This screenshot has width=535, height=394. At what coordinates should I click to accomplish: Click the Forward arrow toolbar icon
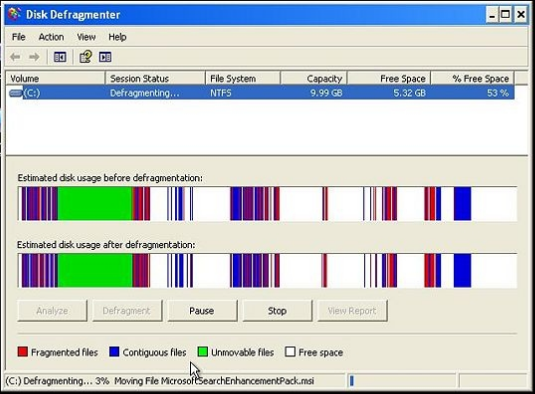[34, 57]
